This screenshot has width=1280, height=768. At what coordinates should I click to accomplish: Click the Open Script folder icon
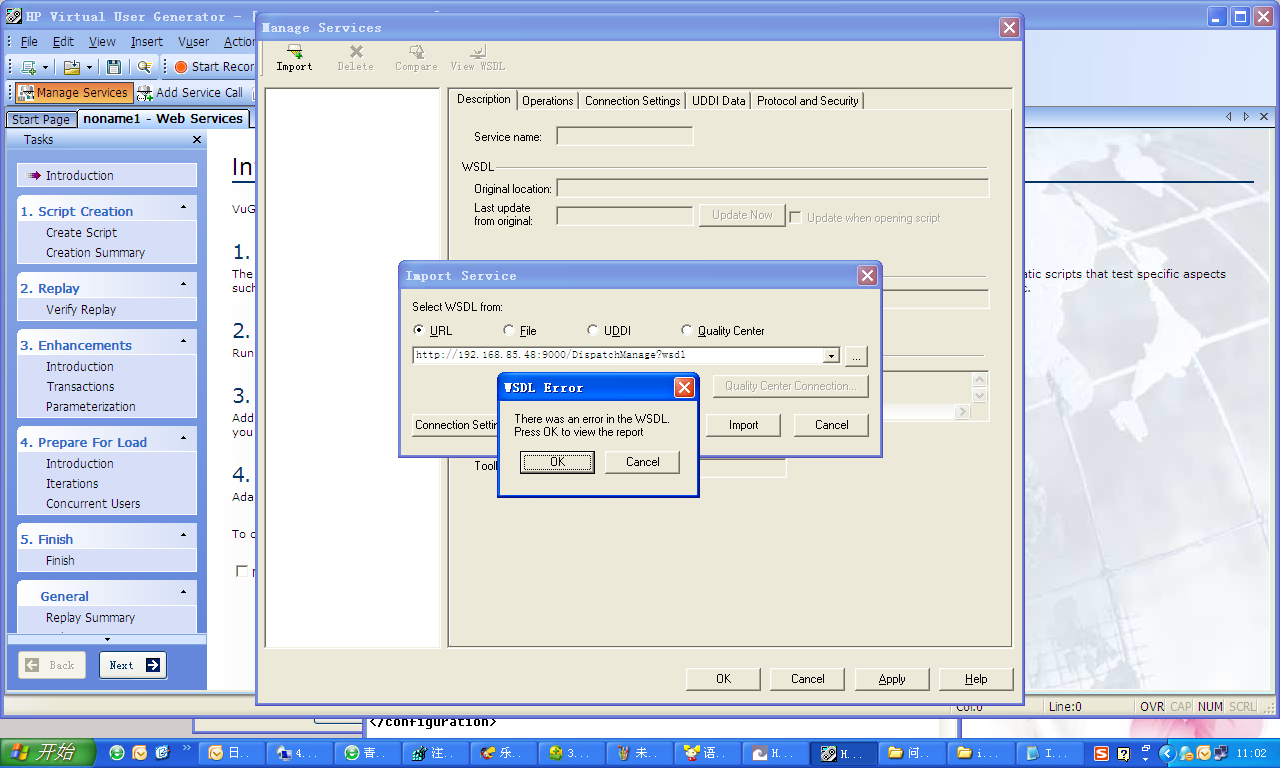tap(71, 67)
